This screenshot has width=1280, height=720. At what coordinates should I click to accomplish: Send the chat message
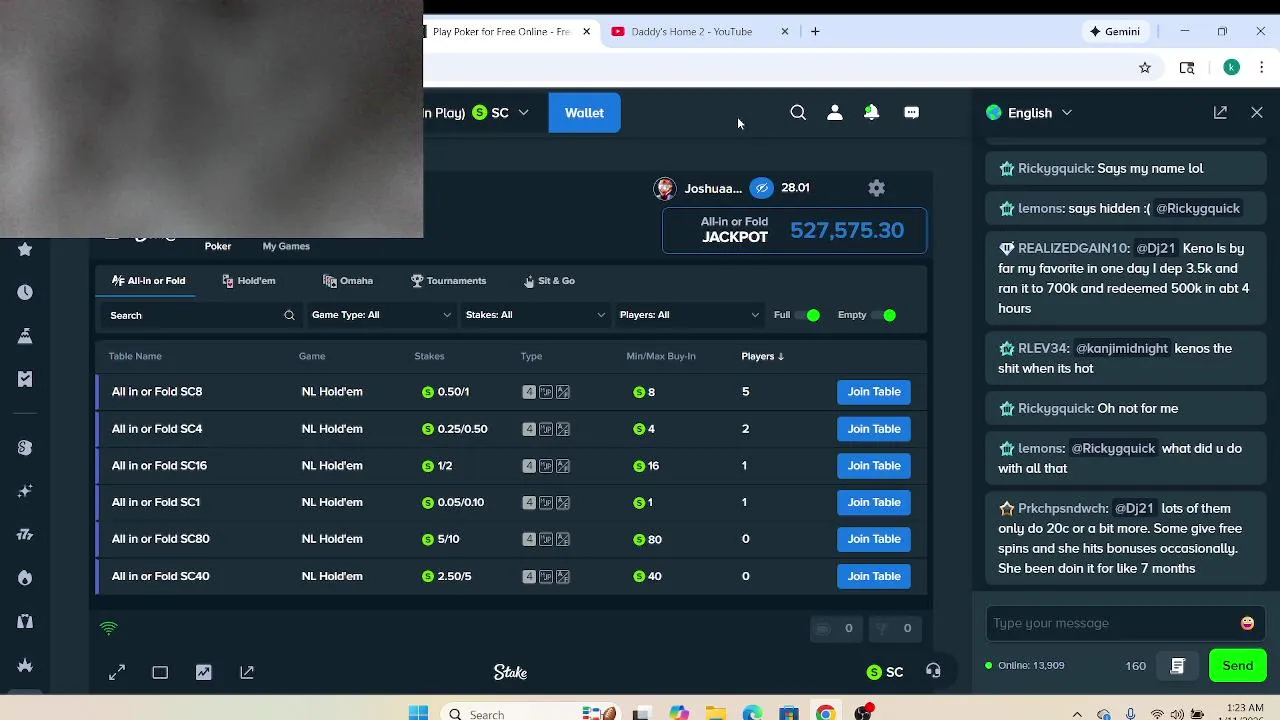1237,666
